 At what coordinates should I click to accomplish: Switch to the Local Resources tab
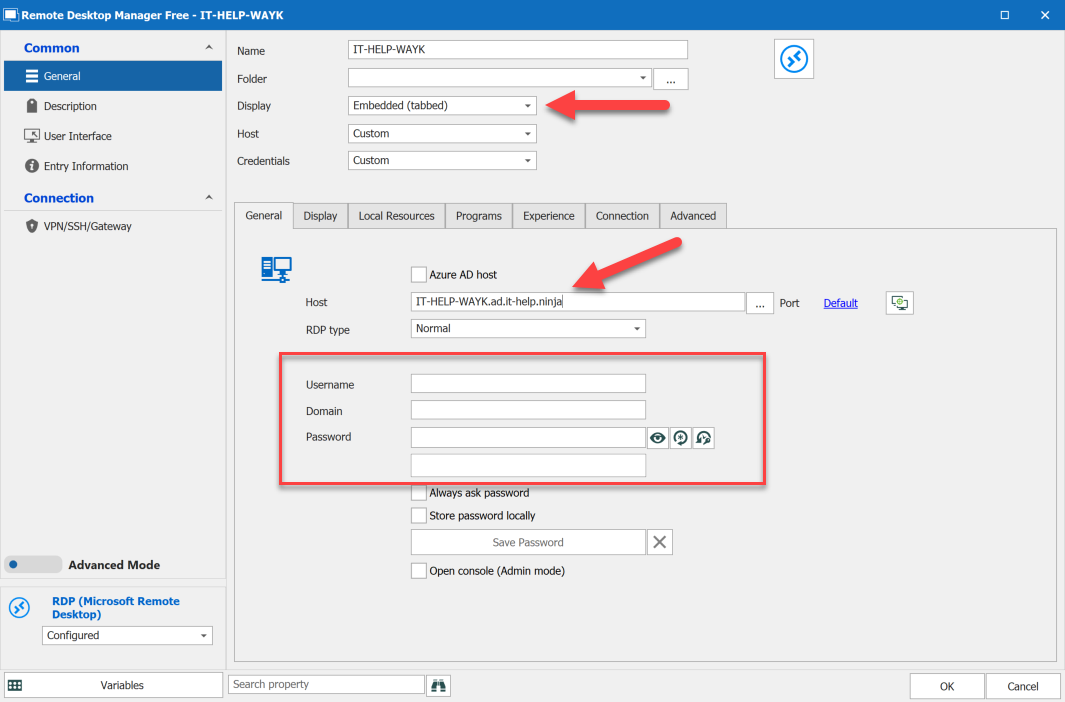coord(396,216)
